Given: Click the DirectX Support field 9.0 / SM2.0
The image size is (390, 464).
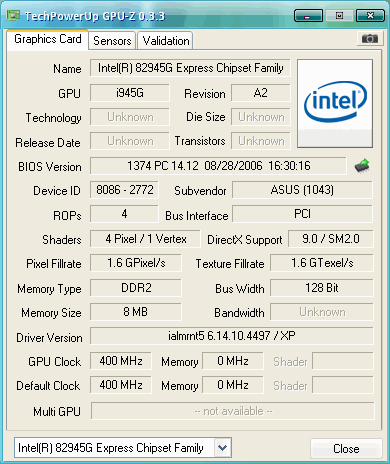Looking at the screenshot, I should [x=331, y=239].
